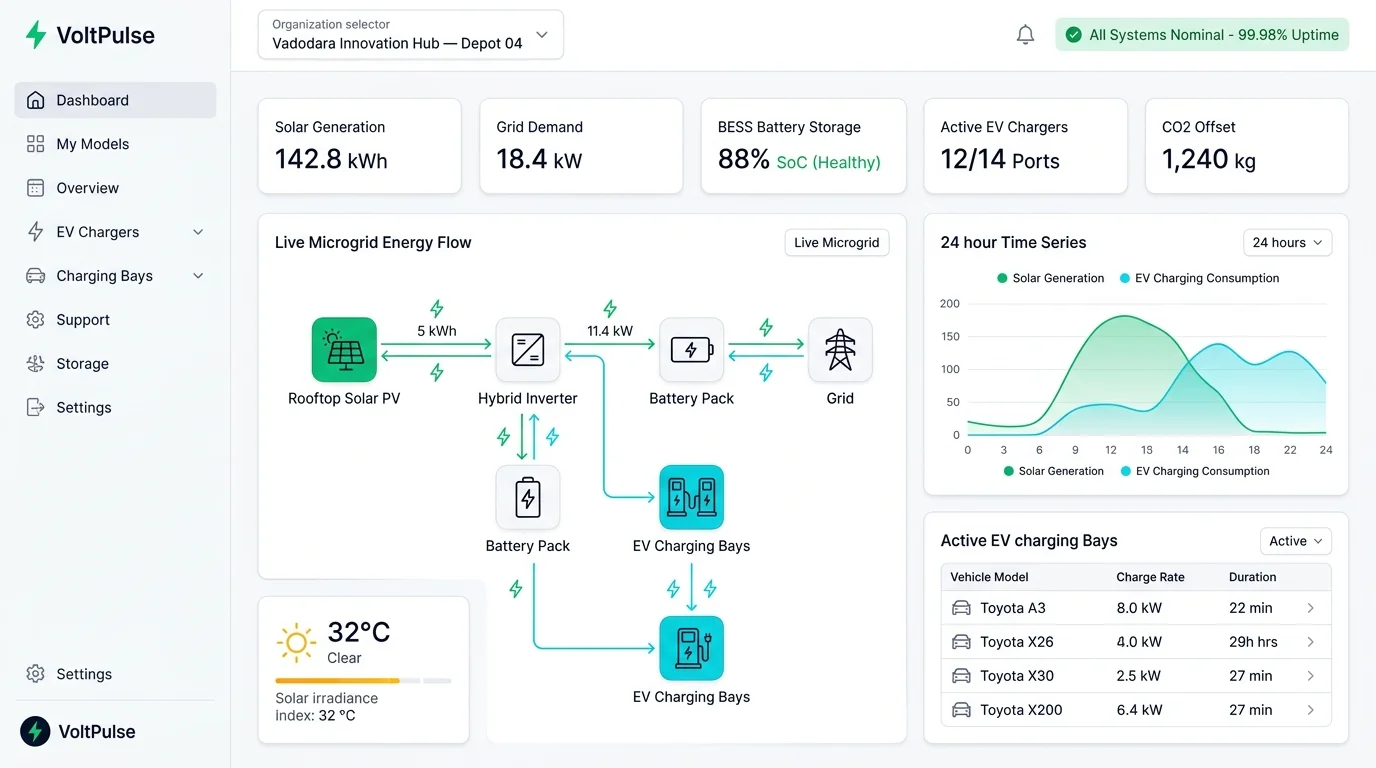Expand Toyota X200 row chevron
Image resolution: width=1376 pixels, height=768 pixels.
(1311, 710)
